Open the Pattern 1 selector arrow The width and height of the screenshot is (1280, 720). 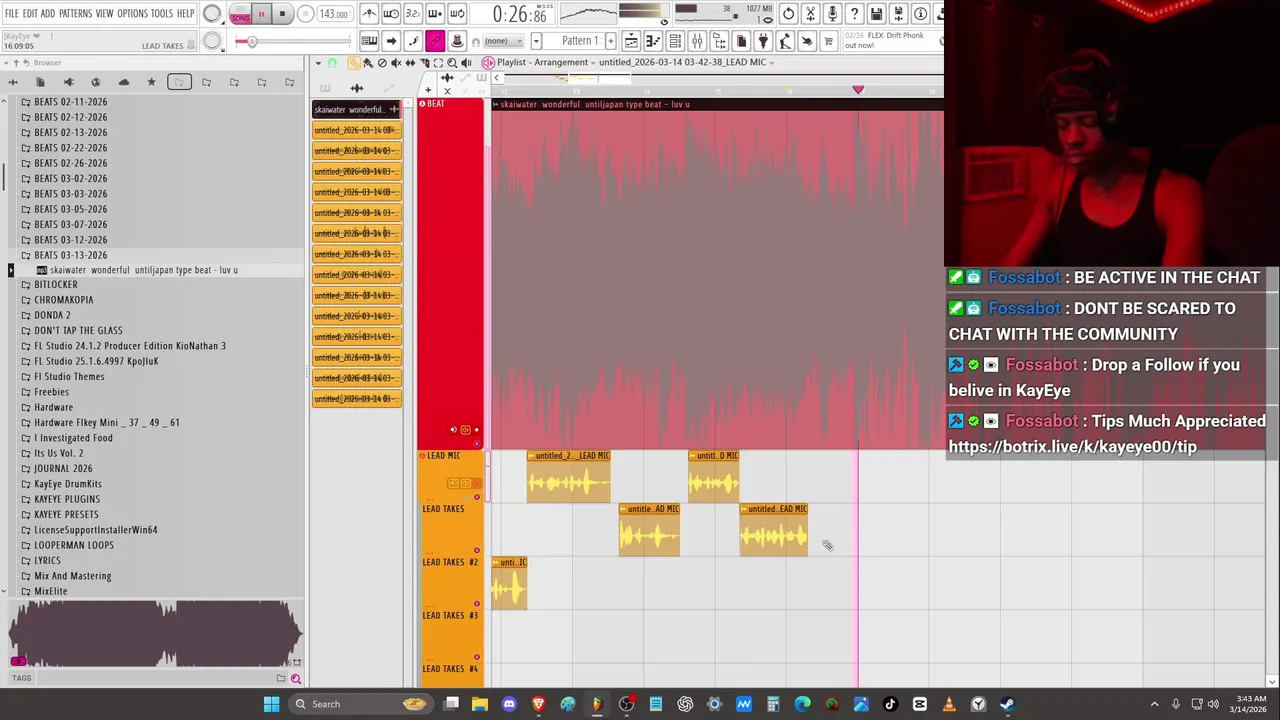coord(536,41)
